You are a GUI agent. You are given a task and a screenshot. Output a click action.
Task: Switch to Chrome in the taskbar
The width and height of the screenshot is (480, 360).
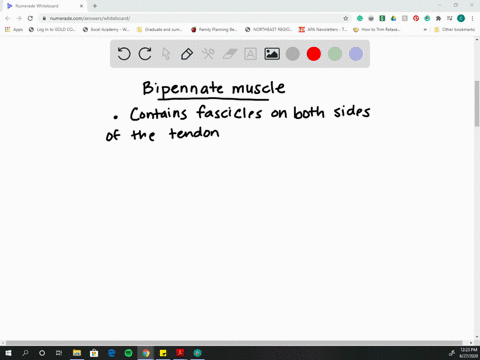tap(146, 353)
